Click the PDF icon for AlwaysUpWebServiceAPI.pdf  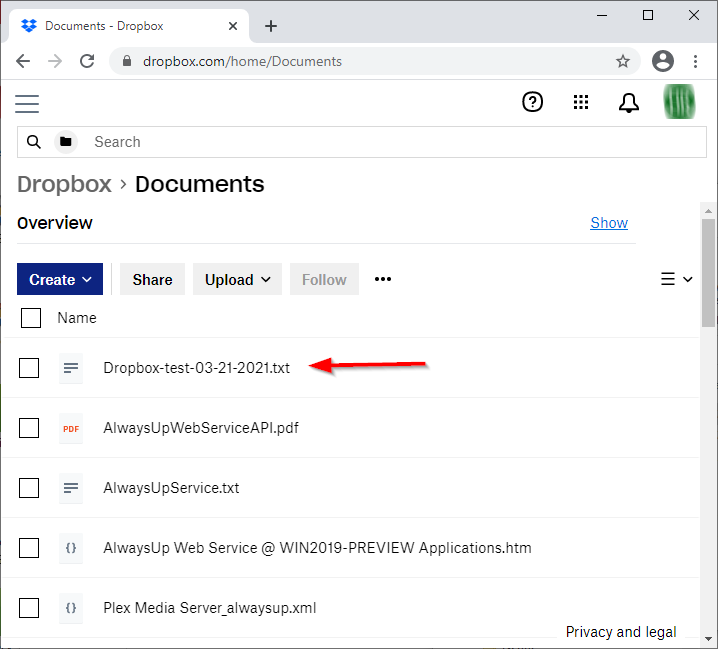(71, 428)
